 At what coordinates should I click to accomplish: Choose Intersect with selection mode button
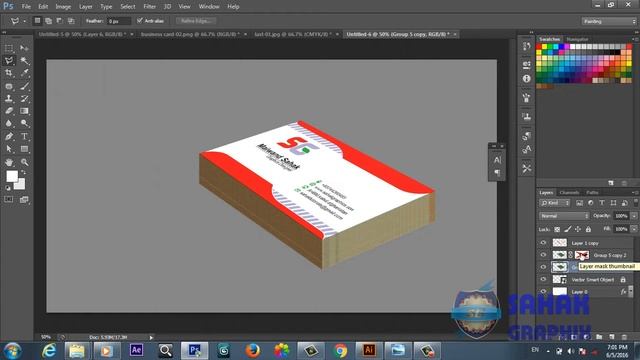pyautogui.click(x=71, y=21)
